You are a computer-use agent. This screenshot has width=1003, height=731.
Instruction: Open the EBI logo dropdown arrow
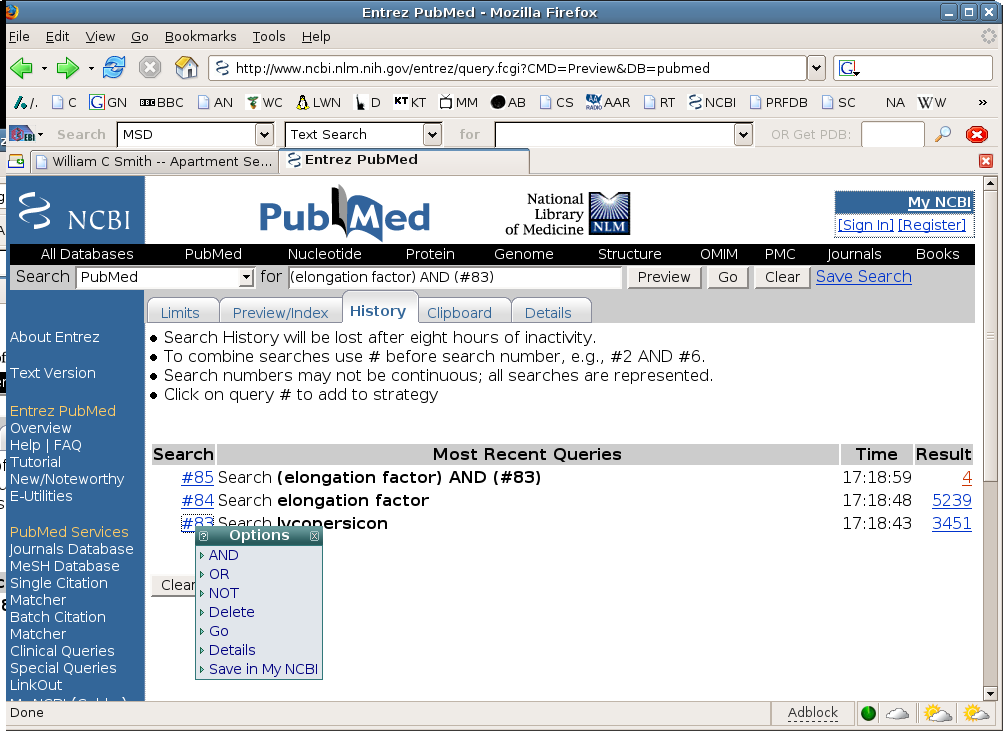click(40, 134)
